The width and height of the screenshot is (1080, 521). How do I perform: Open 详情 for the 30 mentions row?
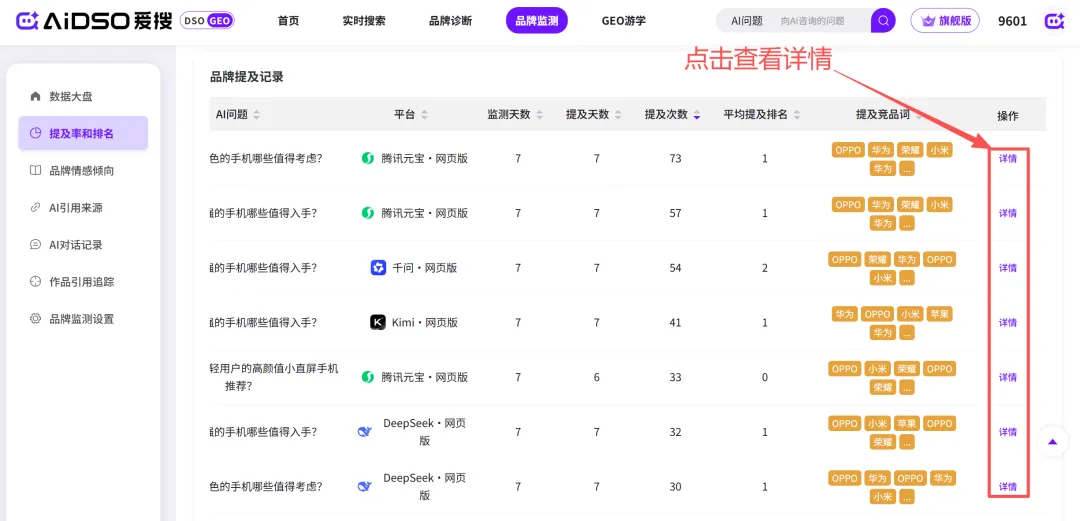pos(1008,487)
